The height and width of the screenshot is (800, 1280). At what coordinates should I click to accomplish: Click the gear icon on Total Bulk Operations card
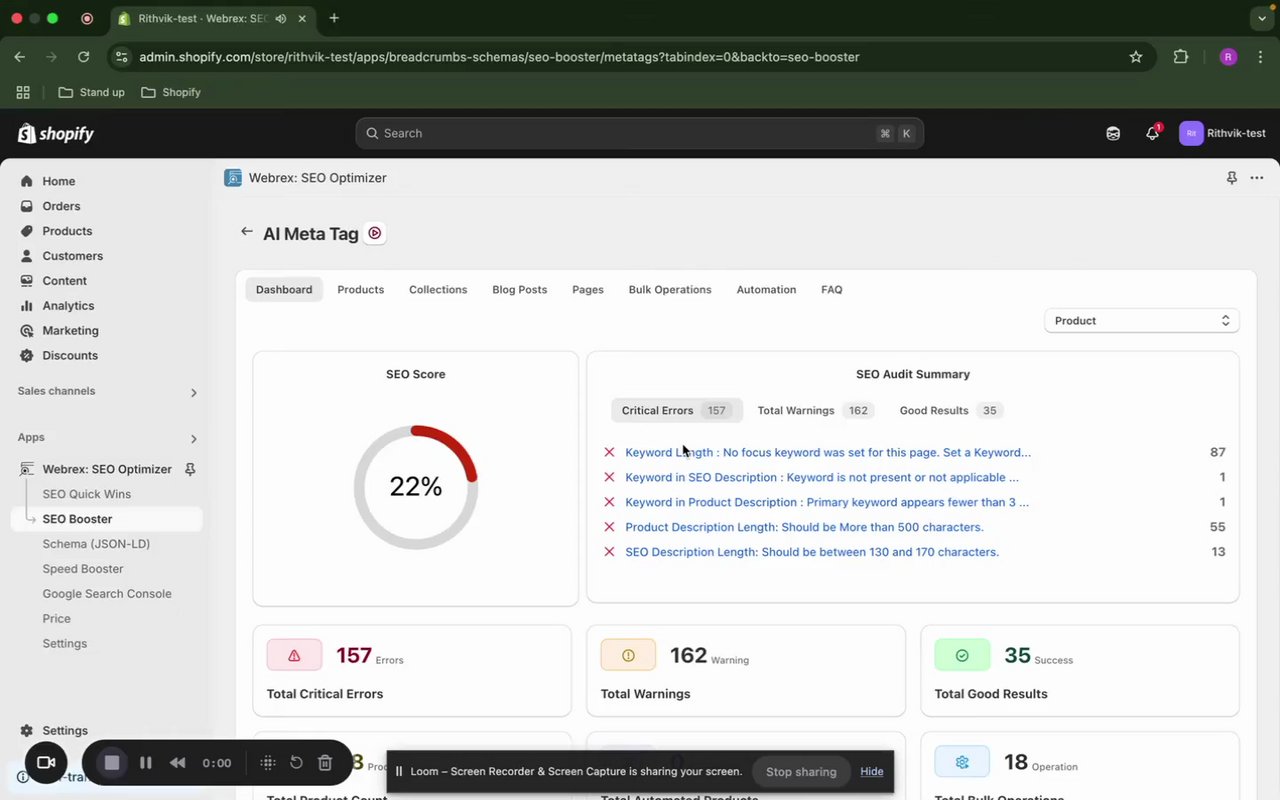pyautogui.click(x=962, y=762)
